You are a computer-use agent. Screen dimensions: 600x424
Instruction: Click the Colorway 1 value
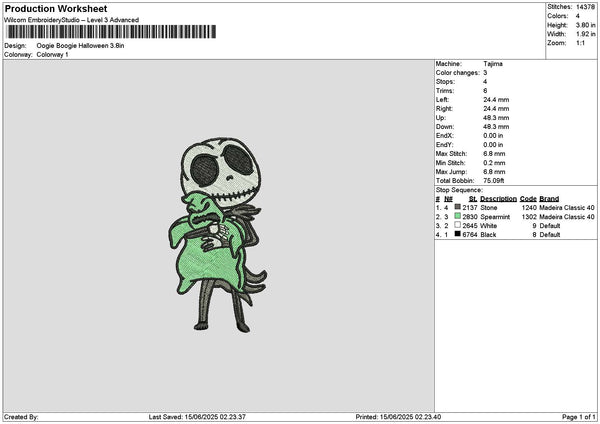52,55
